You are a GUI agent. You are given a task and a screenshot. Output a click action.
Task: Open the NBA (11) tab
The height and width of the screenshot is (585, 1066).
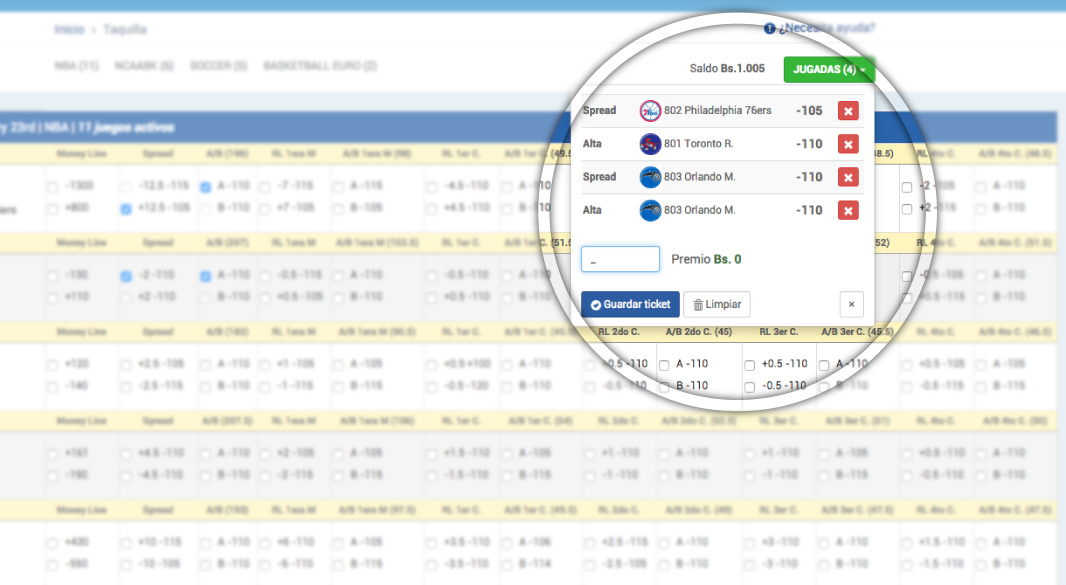(x=76, y=66)
